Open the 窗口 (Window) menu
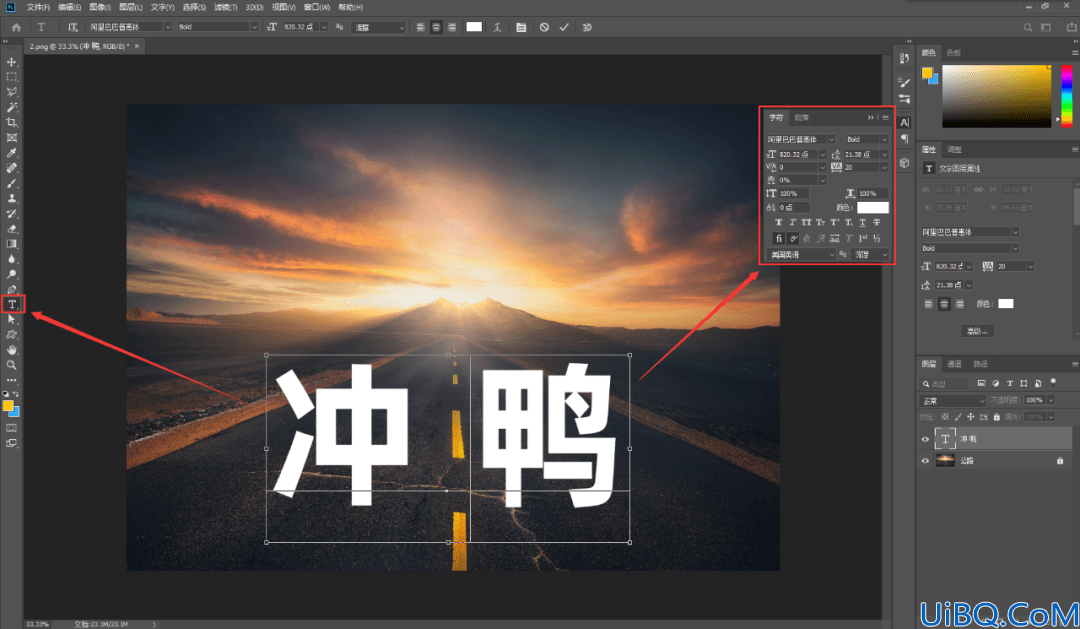The image size is (1080, 629). (x=317, y=7)
